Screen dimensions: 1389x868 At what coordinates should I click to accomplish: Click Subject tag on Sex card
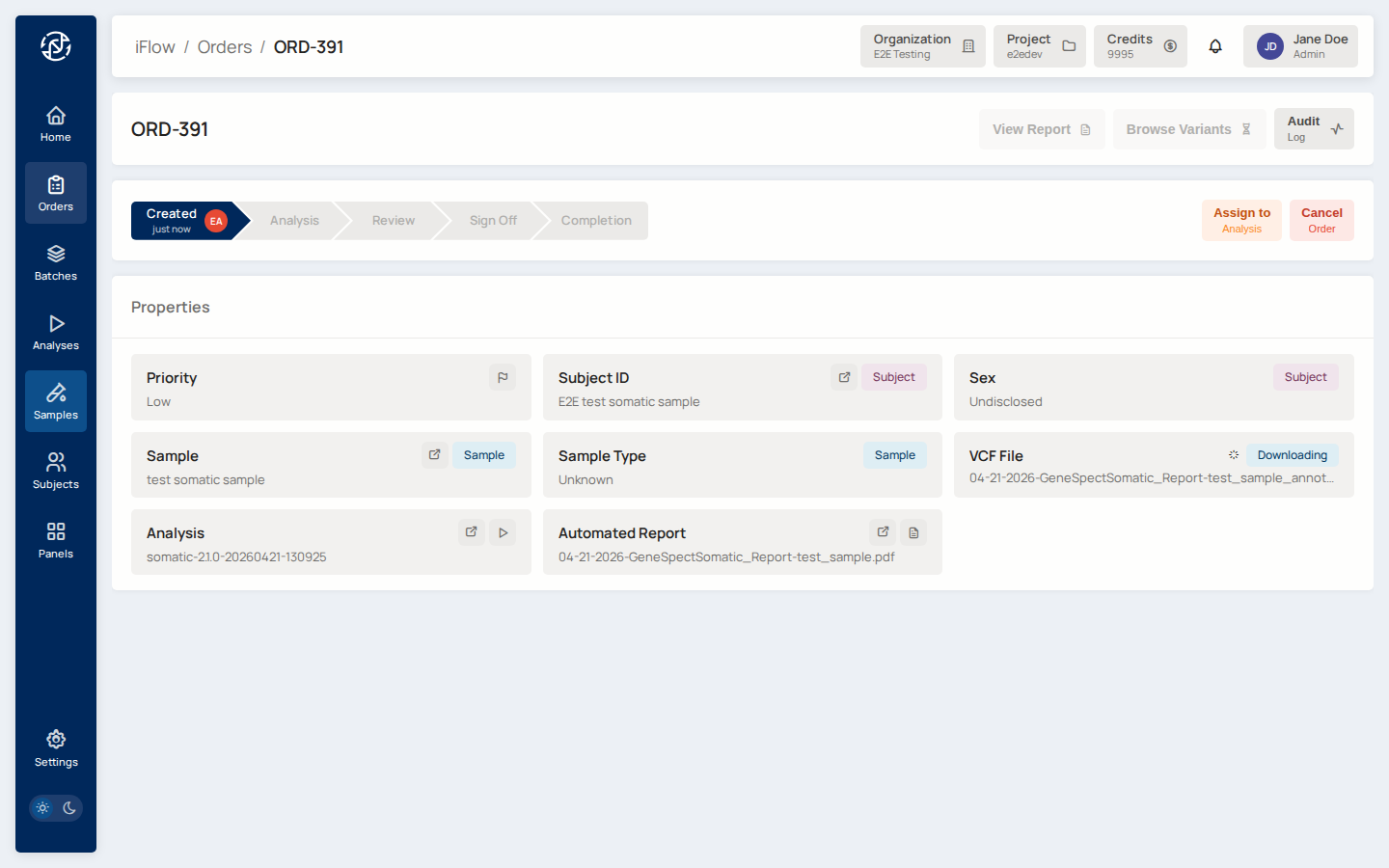(1306, 377)
